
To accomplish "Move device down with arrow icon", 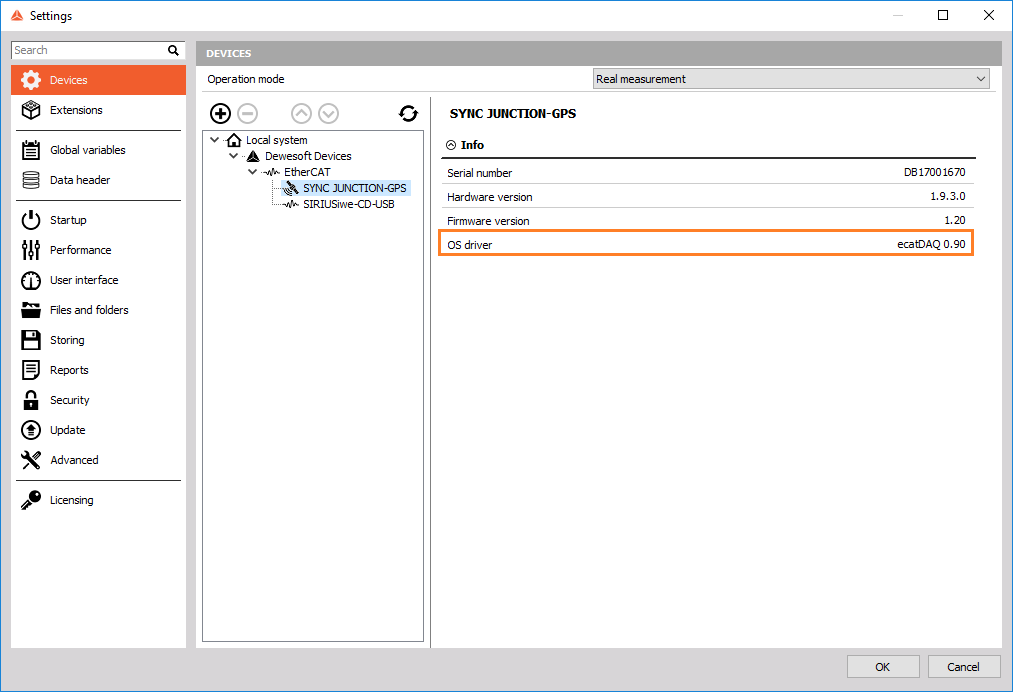I will [328, 114].
